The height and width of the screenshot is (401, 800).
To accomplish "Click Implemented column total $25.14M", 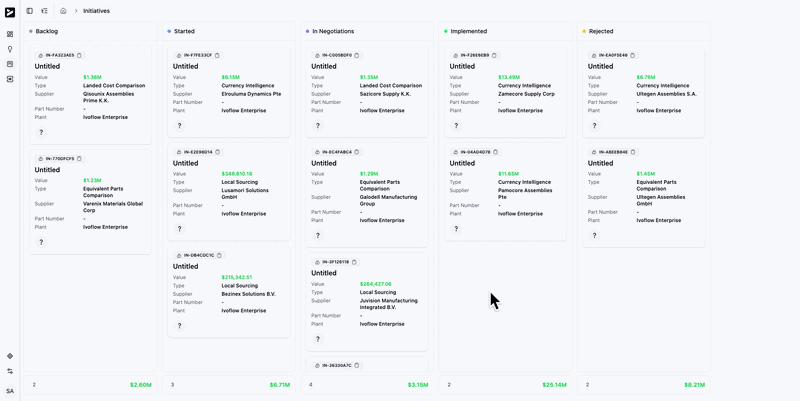I will pyautogui.click(x=555, y=385).
